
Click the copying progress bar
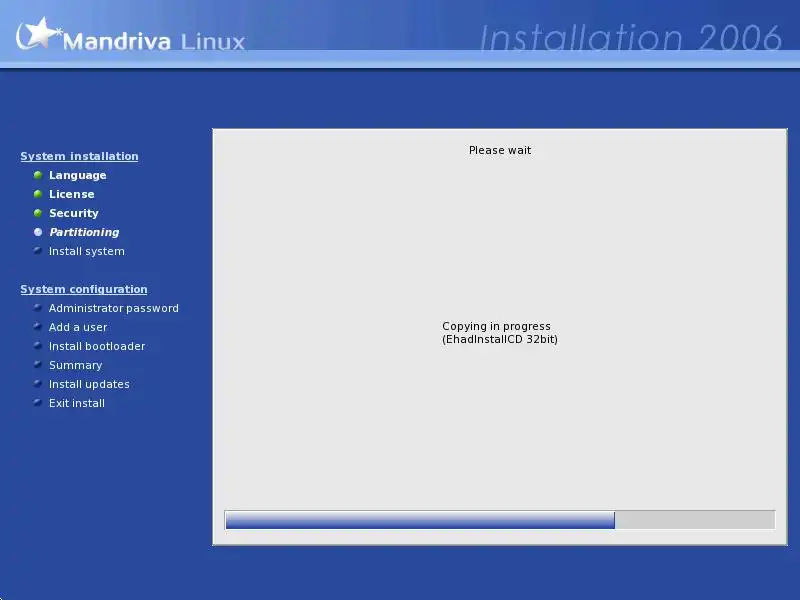tap(499, 520)
